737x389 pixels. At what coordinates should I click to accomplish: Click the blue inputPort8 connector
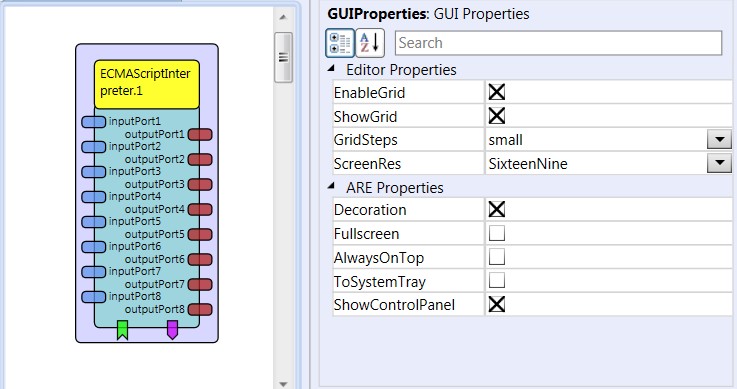[x=94, y=297]
